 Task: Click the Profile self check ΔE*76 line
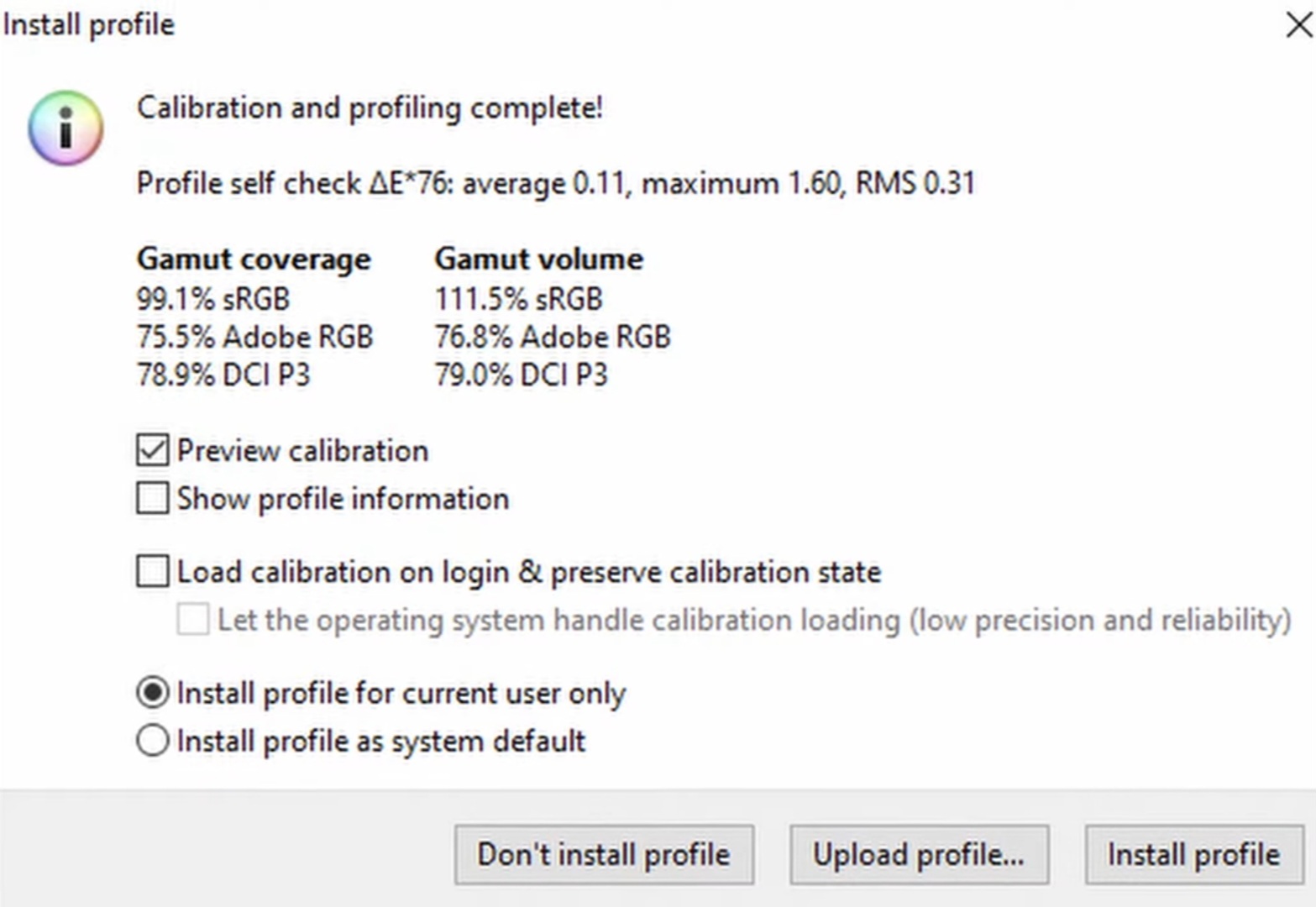click(x=555, y=183)
